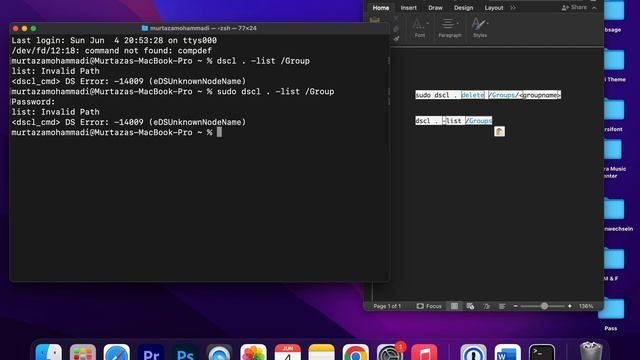Image resolution: width=640 pixels, height=360 pixels.
Task: Switch to the Draw tab in Word
Action: click(x=435, y=8)
